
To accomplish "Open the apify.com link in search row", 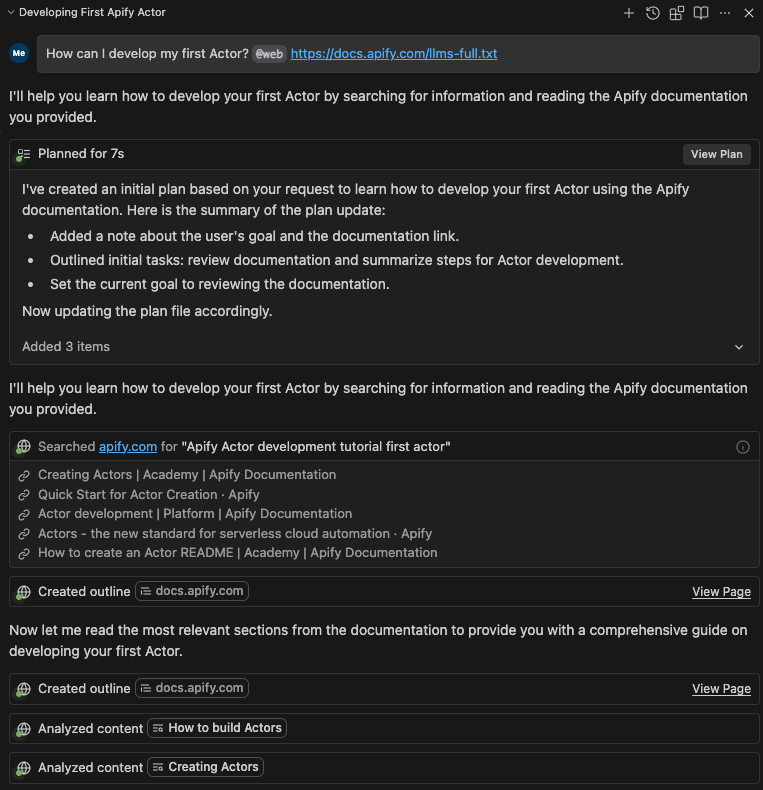I will point(128,447).
